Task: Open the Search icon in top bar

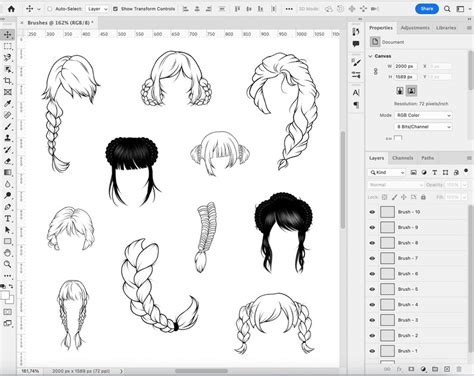Action: 447,9
